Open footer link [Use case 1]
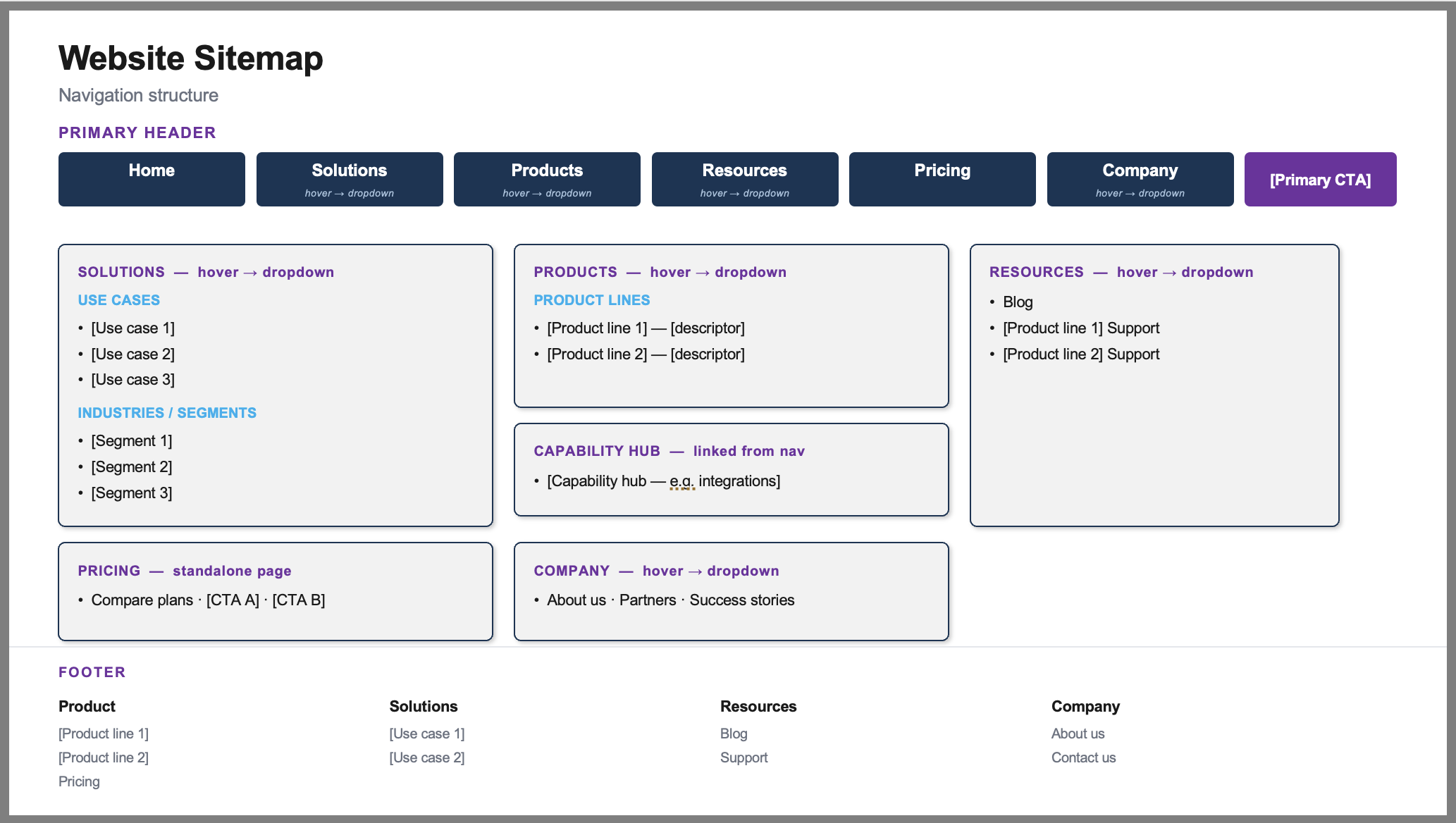This screenshot has width=1456, height=823. point(427,734)
